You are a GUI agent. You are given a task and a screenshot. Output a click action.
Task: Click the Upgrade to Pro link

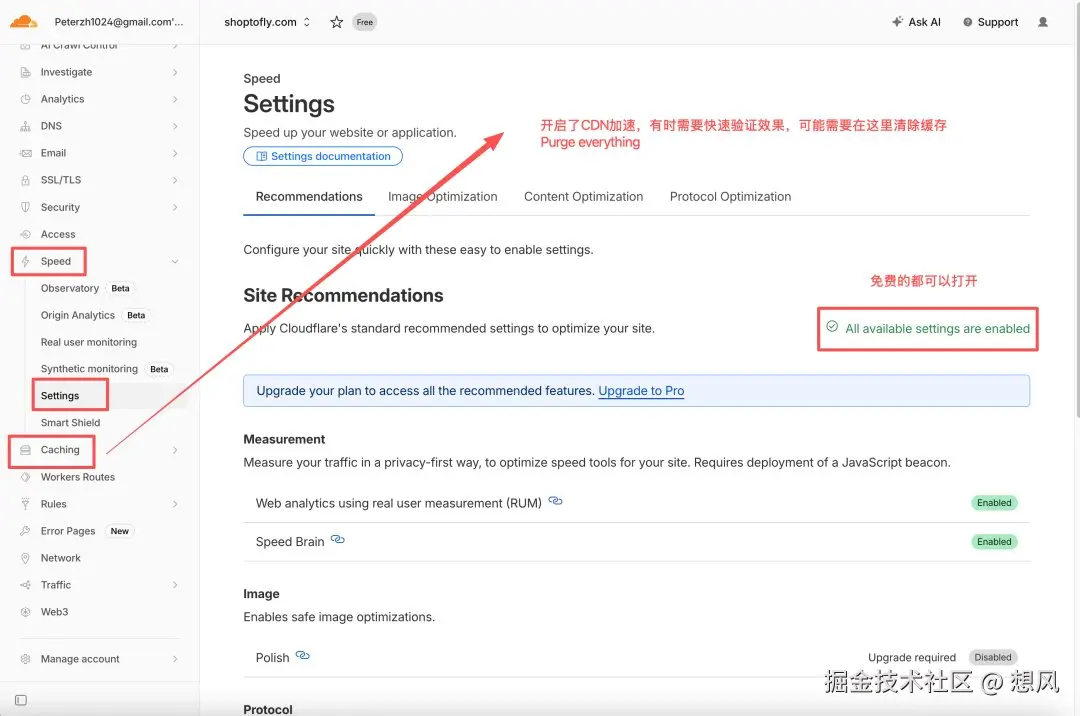641,391
